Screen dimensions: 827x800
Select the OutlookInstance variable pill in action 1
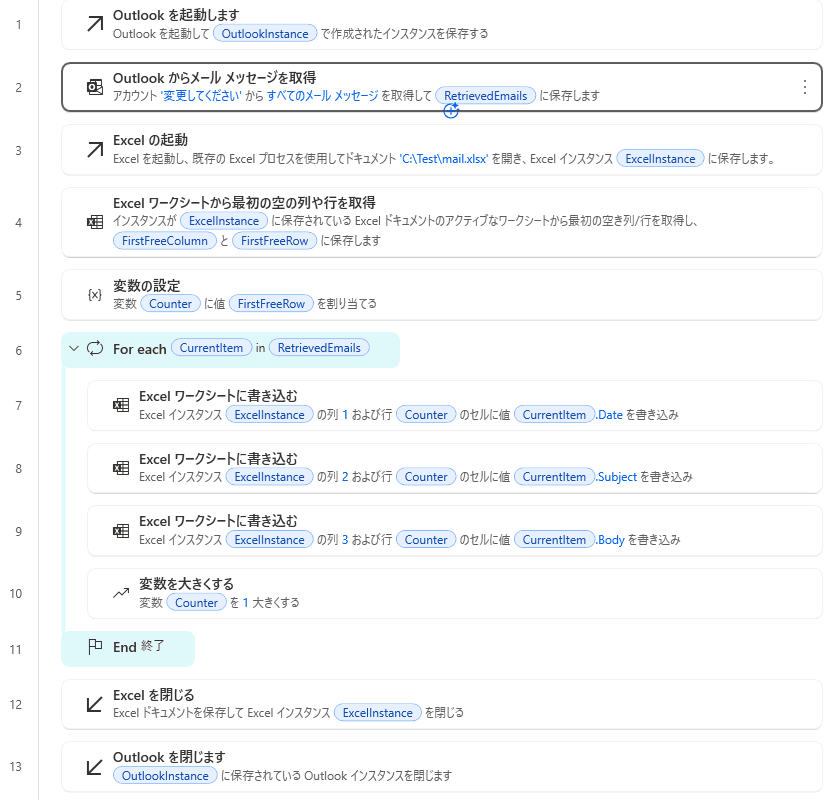[264, 33]
